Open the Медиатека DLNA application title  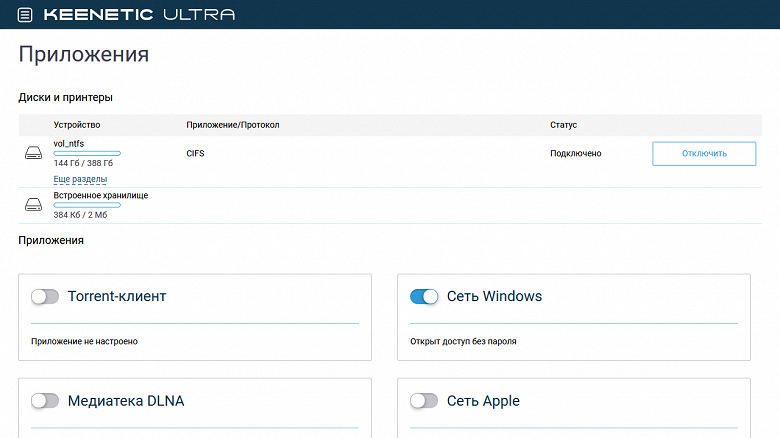(x=125, y=401)
